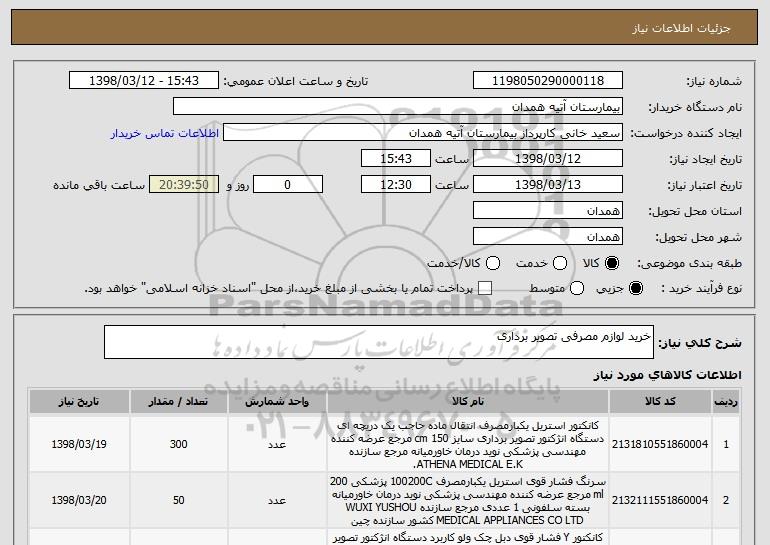Choose the جزیی purchase process radio
This screenshot has height=545, width=770.
635,288
